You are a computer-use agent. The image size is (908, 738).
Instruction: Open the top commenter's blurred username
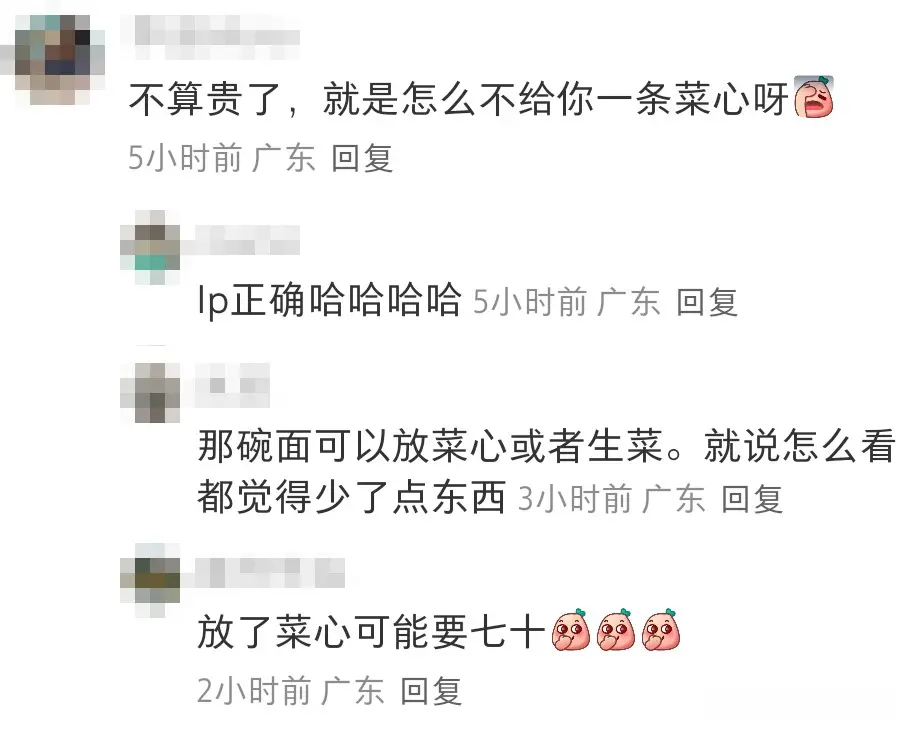coord(217,36)
